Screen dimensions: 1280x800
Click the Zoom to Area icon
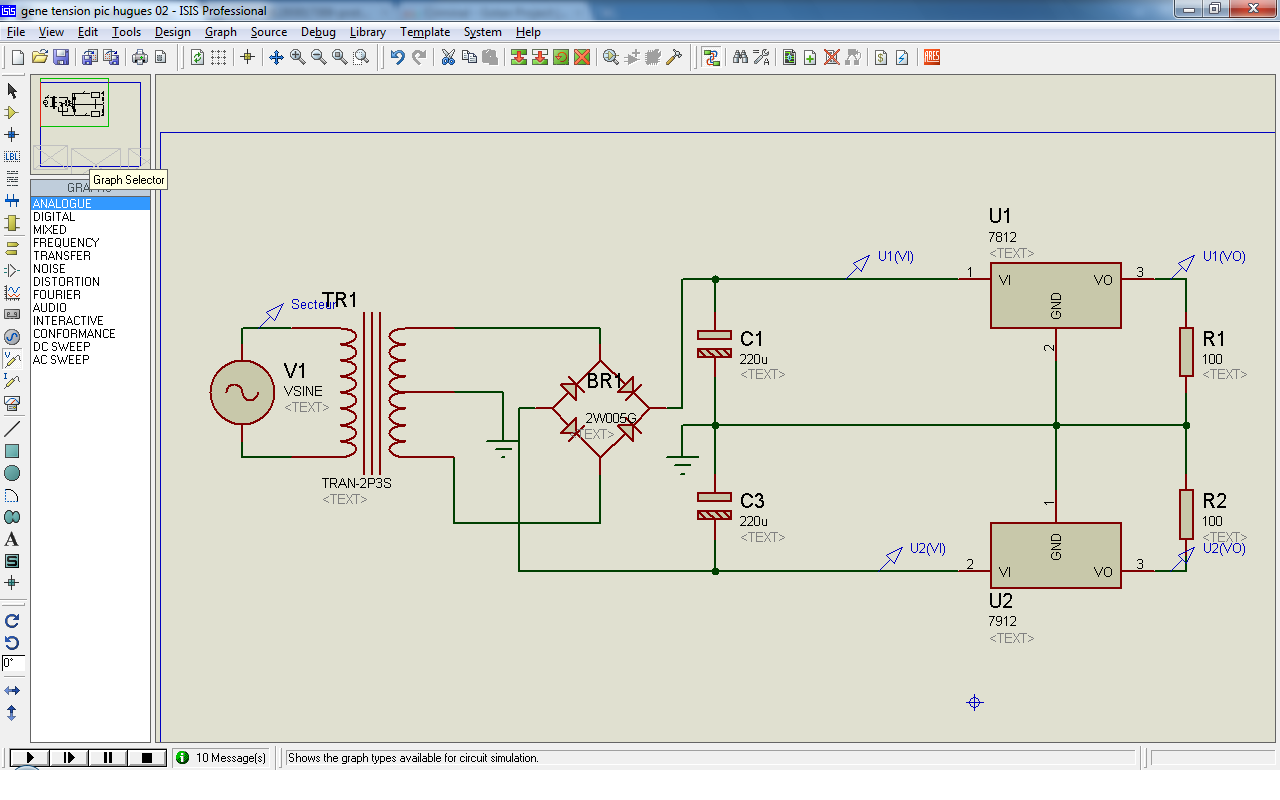tap(361, 57)
